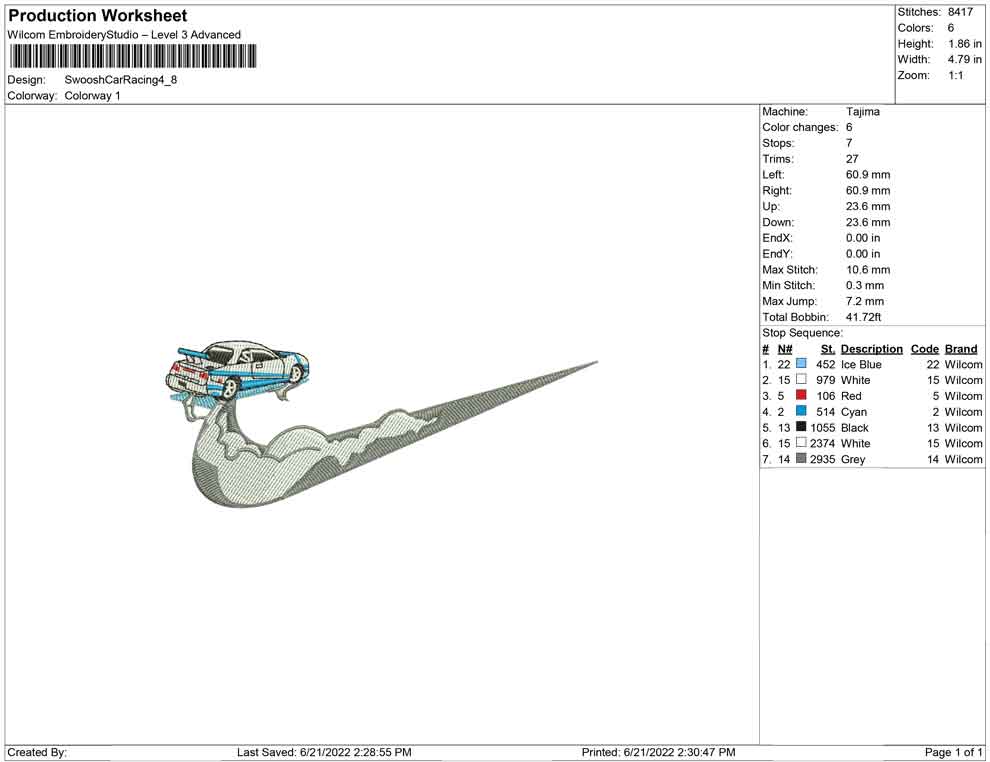Screen dimensions: 990x762
Task: Click the Up value '23.6 mm'
Action: tap(868, 206)
